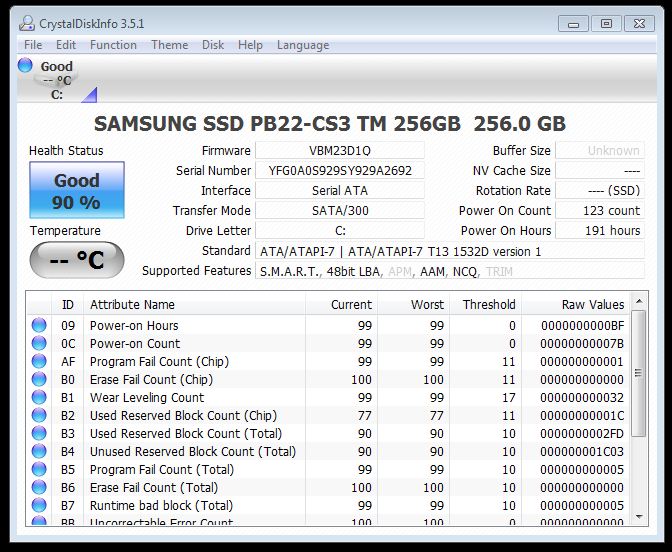Click the Interface field Serial ATA

pyautogui.click(x=340, y=191)
